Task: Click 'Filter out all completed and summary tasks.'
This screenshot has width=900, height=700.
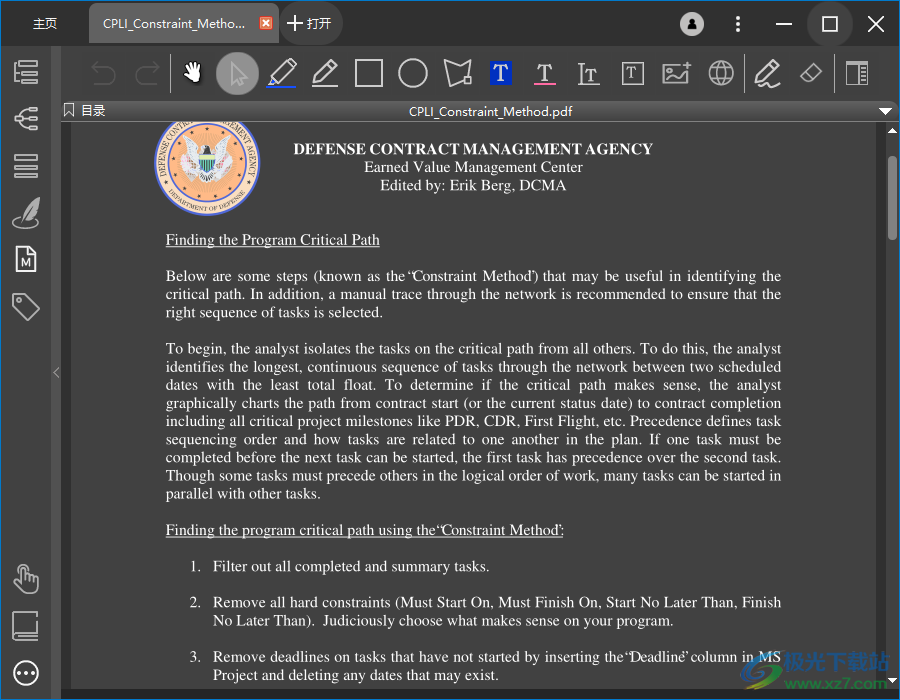Action: click(351, 566)
